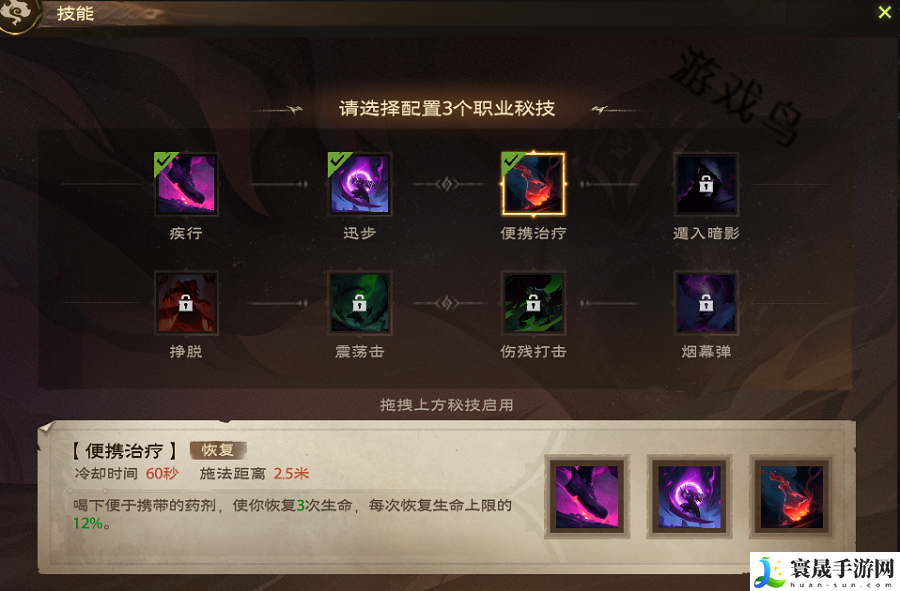
Task: Select the 迅步 skill icon
Action: click(x=360, y=184)
